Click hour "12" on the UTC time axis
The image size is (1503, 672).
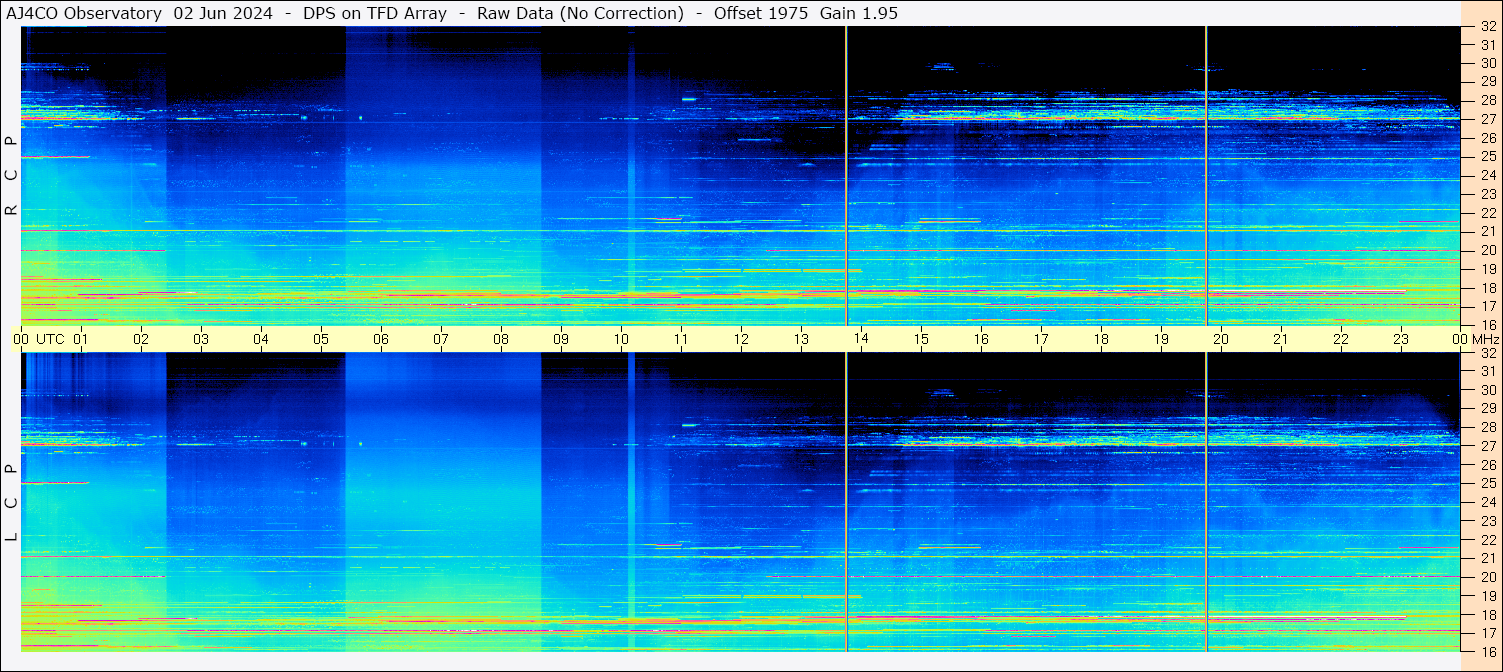[741, 339]
